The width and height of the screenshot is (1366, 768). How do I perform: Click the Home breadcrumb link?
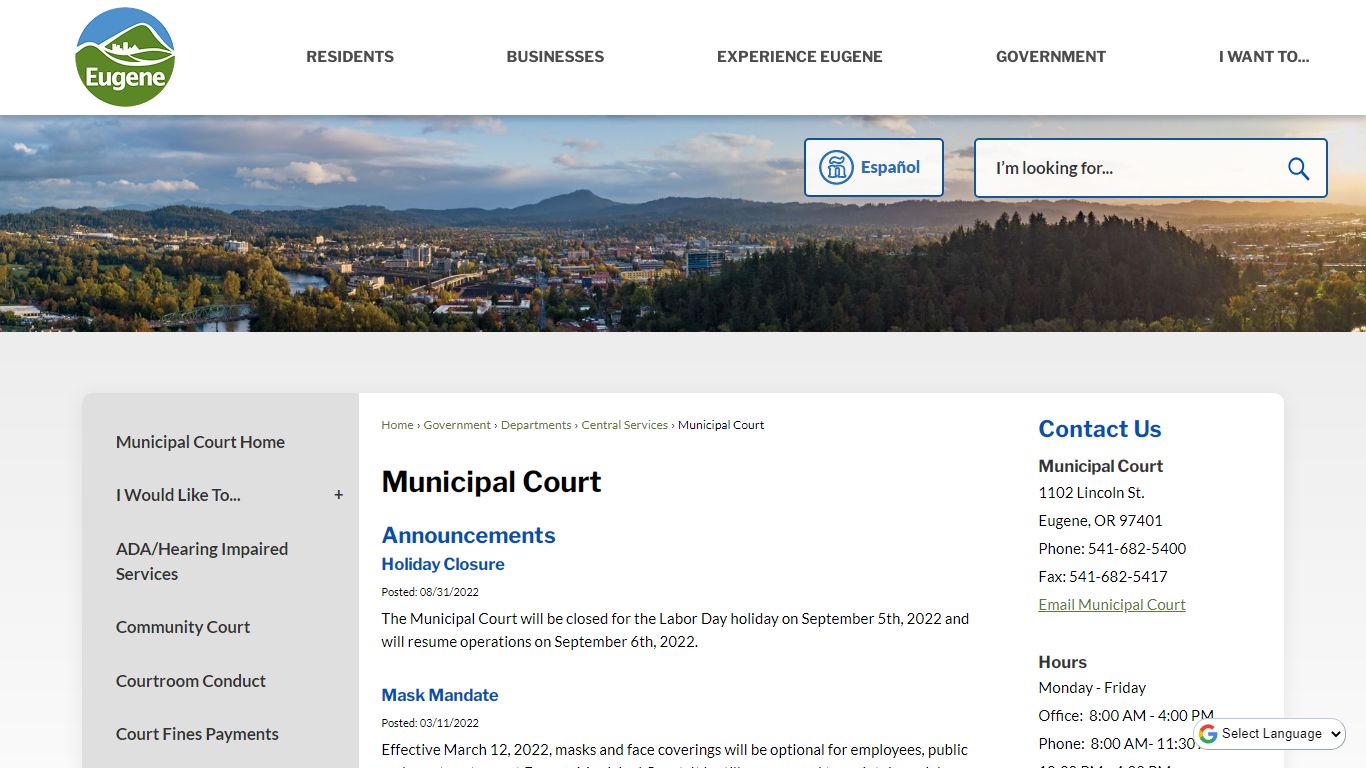point(397,425)
